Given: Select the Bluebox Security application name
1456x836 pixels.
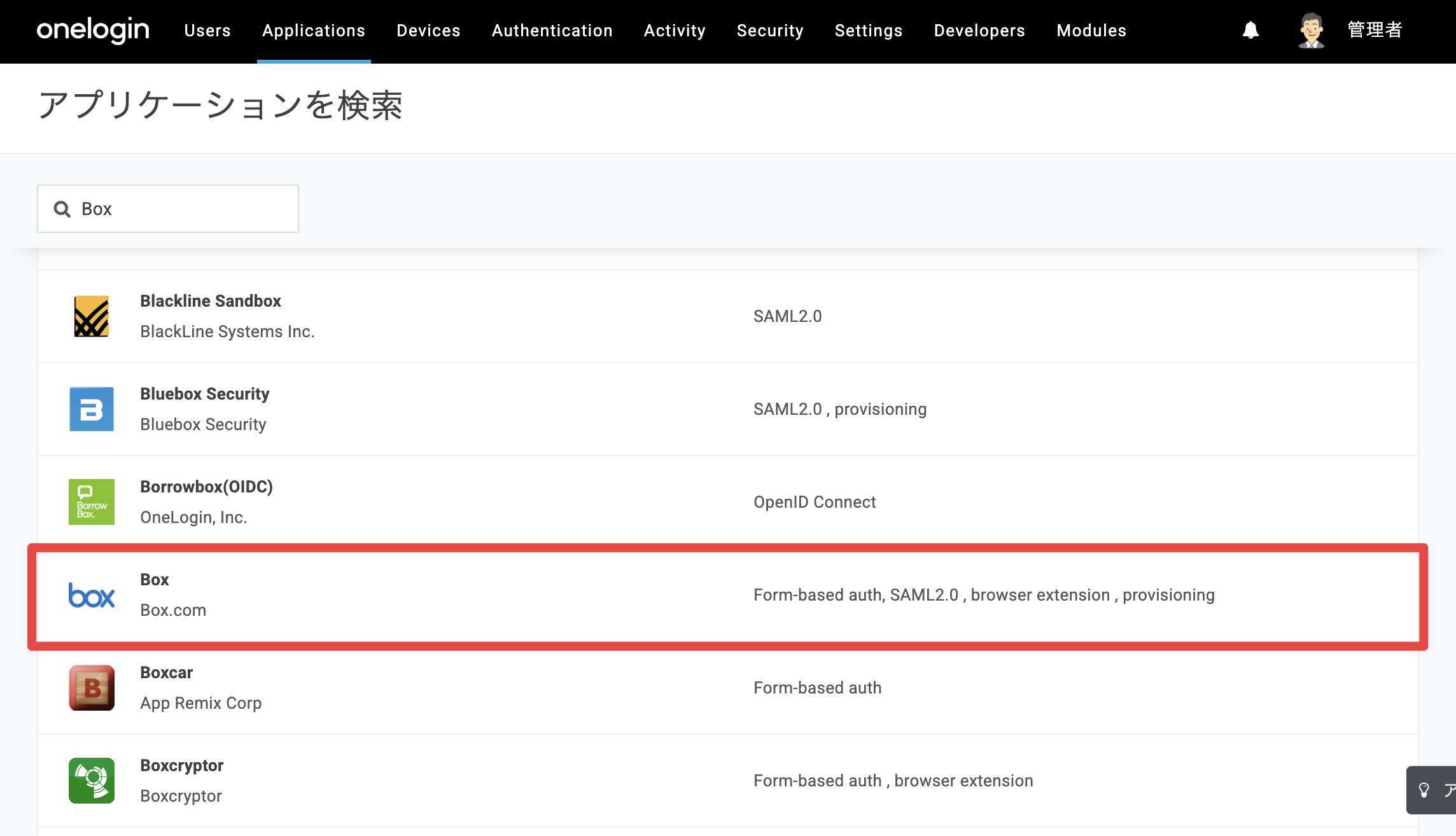Looking at the screenshot, I should point(205,394).
